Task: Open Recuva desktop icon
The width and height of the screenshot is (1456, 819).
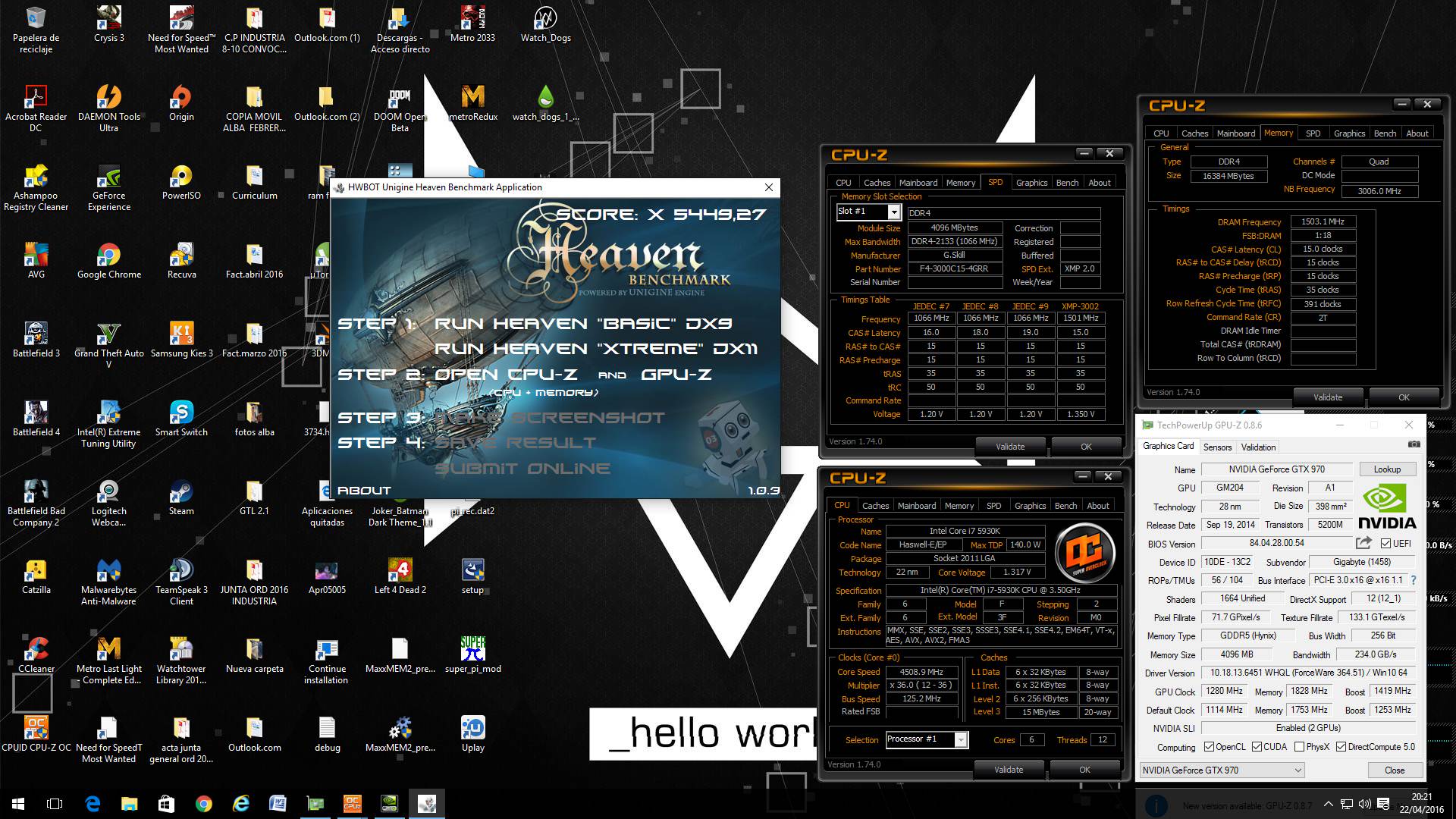Action: [x=181, y=261]
